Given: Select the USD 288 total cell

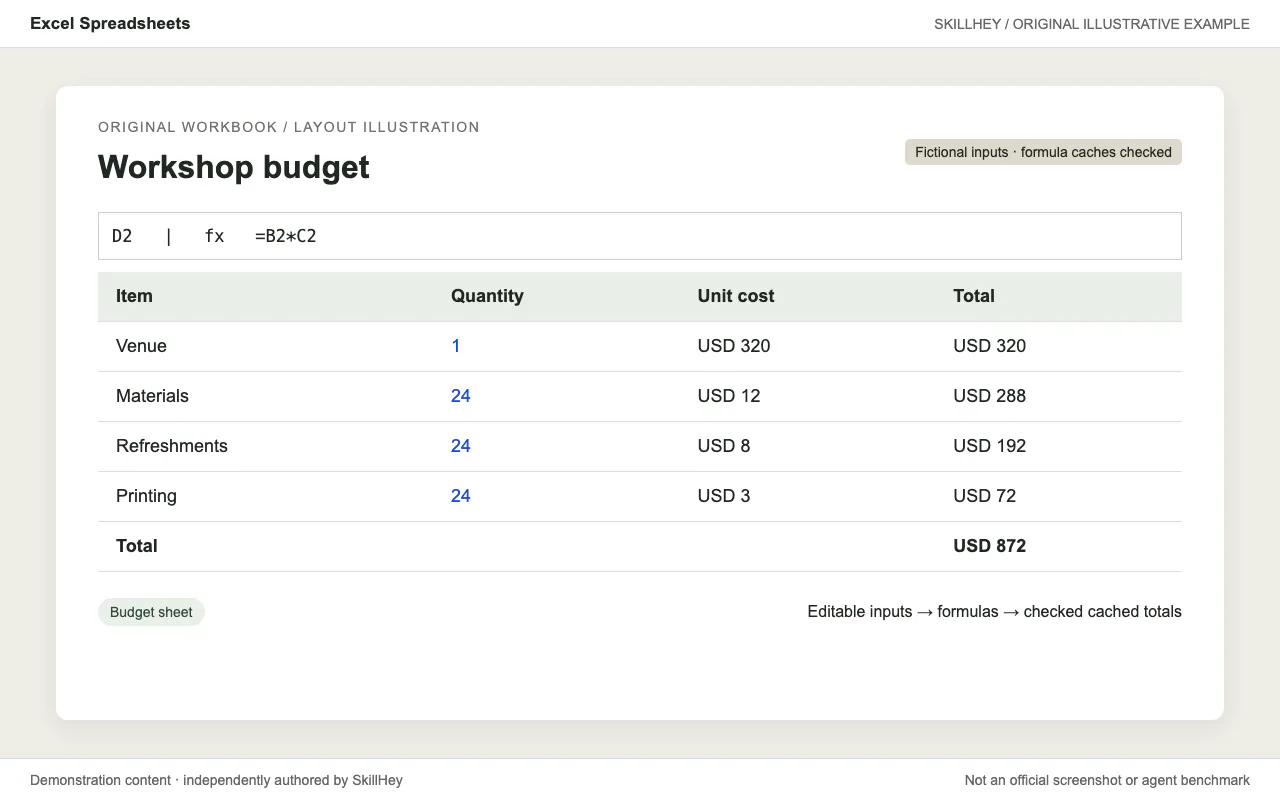Looking at the screenshot, I should point(990,396).
